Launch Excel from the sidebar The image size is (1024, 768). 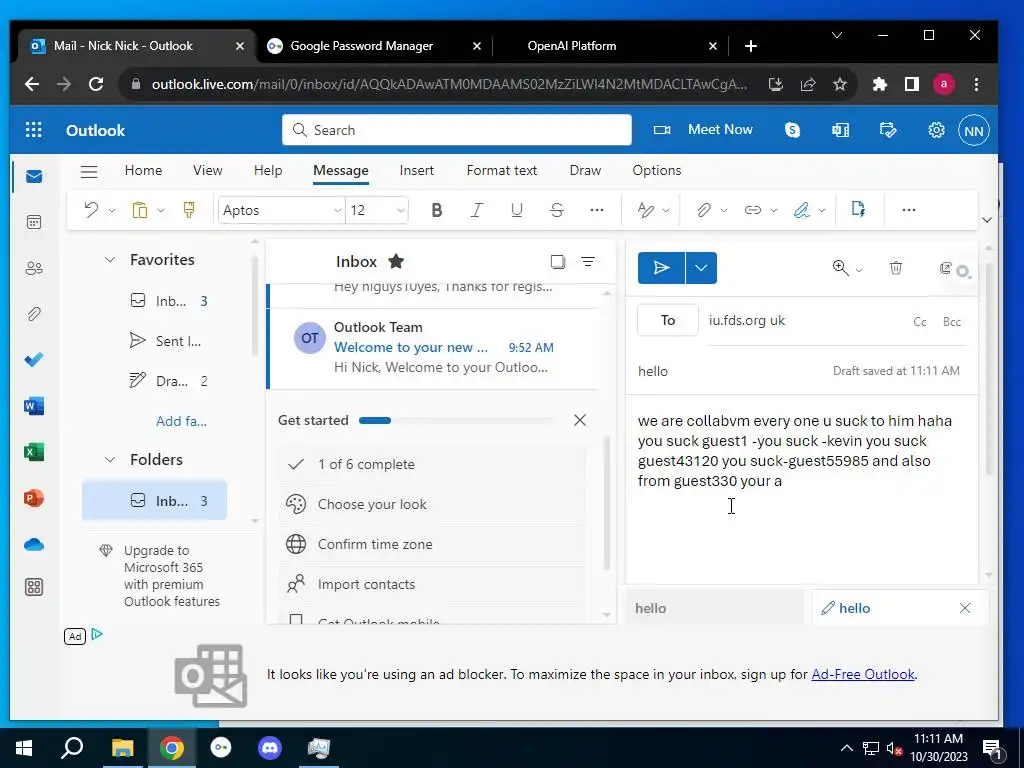pos(34,452)
